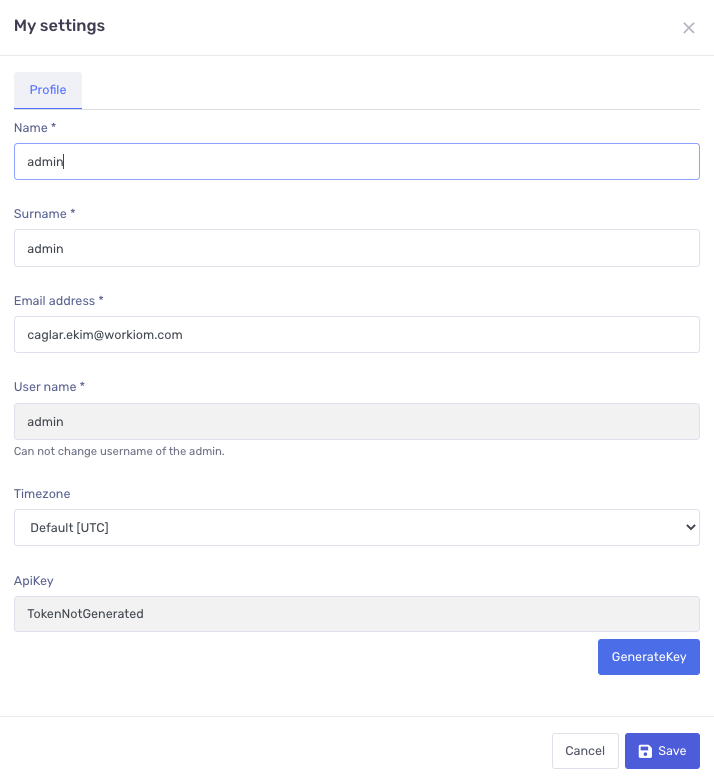Click the Timezone dropdown arrow
714x783 pixels.
689,527
